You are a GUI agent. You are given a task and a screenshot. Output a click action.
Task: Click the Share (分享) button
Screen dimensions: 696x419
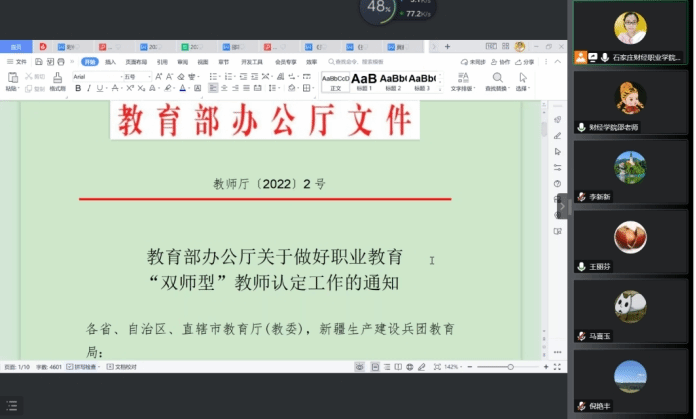pyautogui.click(x=525, y=62)
